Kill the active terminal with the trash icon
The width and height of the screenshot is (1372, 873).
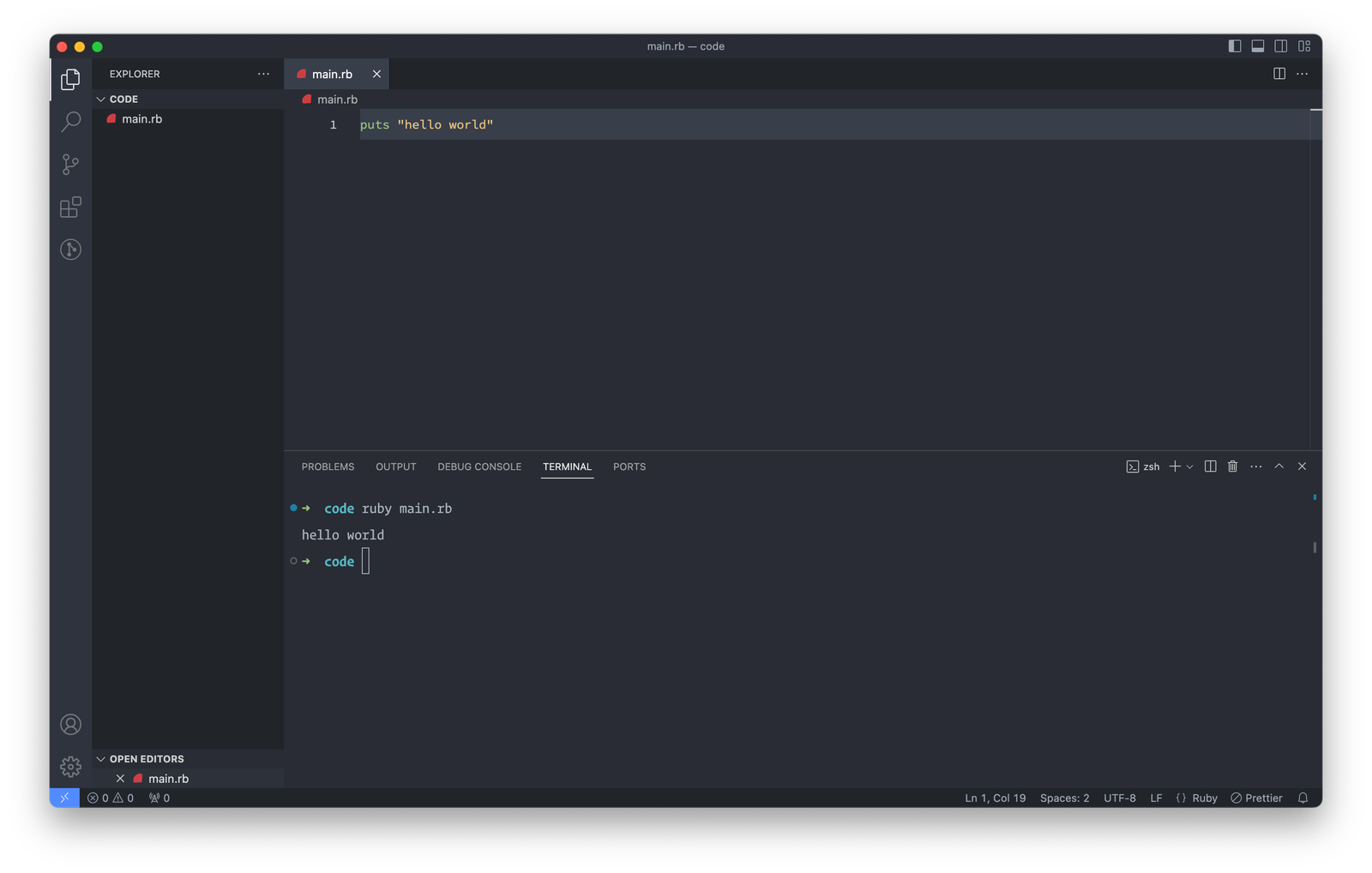tap(1233, 467)
